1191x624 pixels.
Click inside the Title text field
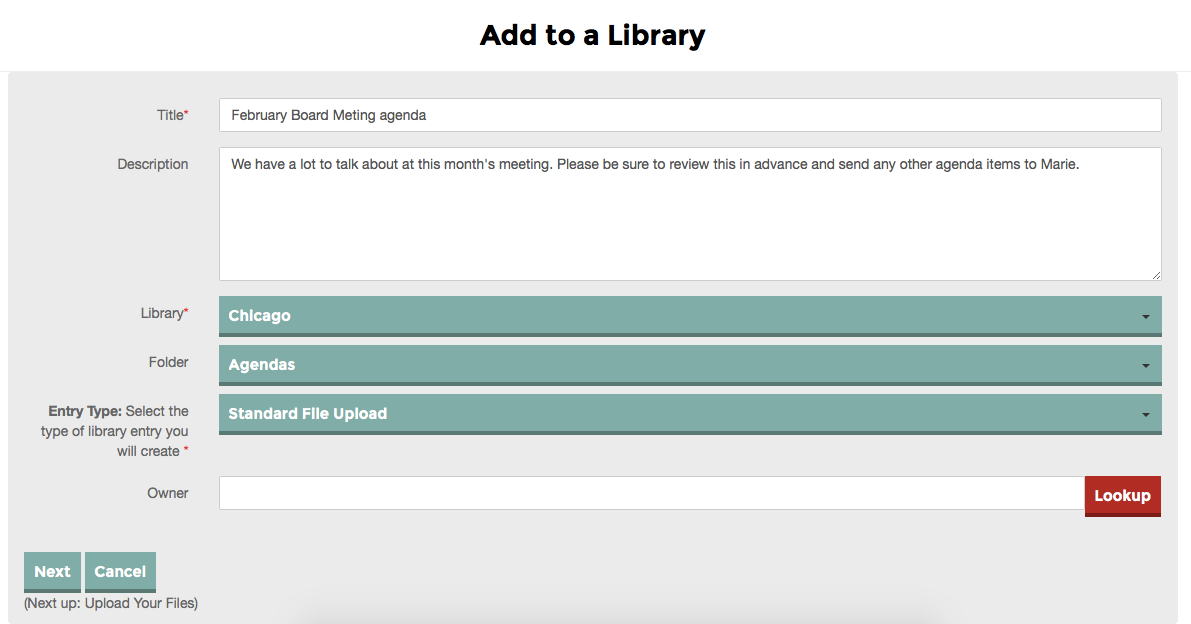690,114
